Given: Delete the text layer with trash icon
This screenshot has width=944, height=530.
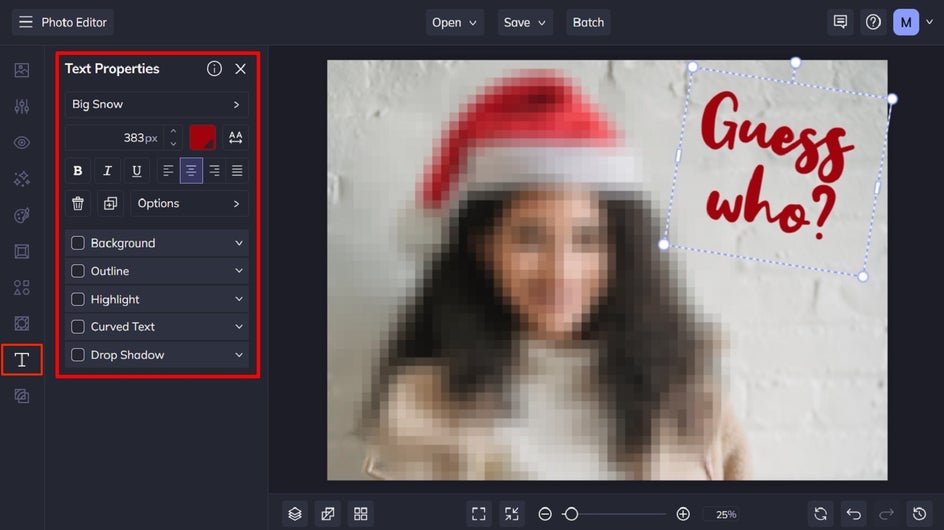Looking at the screenshot, I should [78, 204].
